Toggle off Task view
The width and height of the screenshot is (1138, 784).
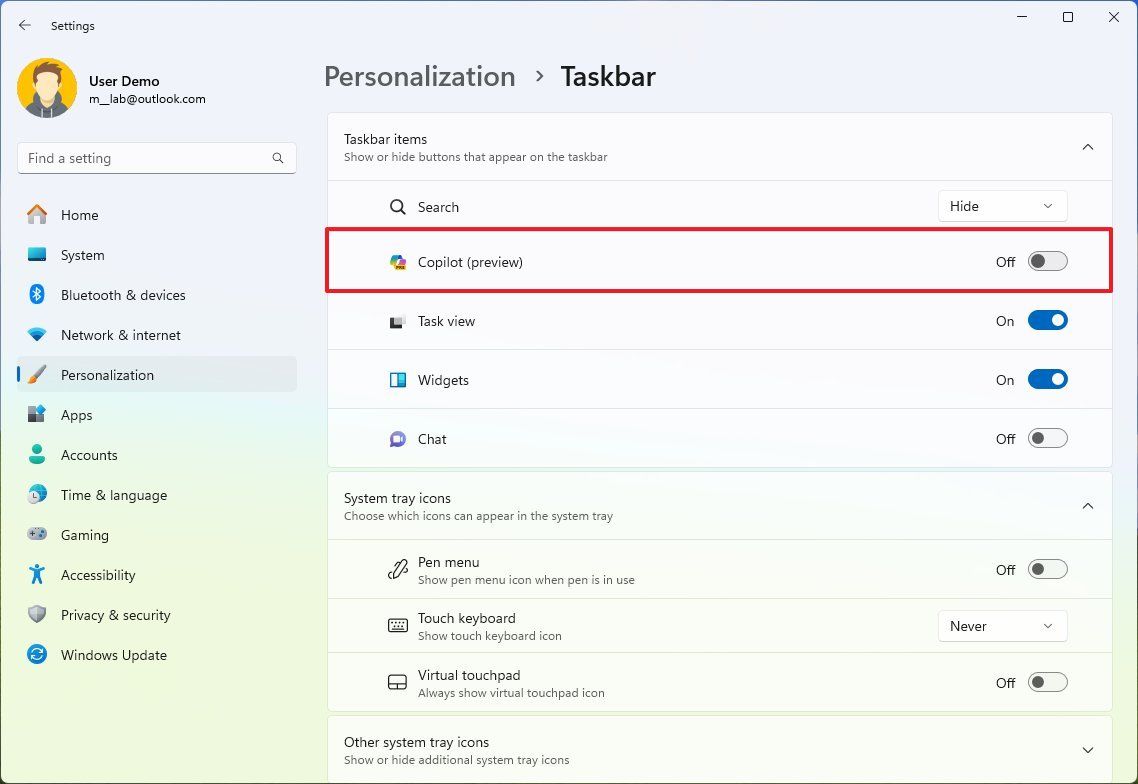(x=1047, y=320)
